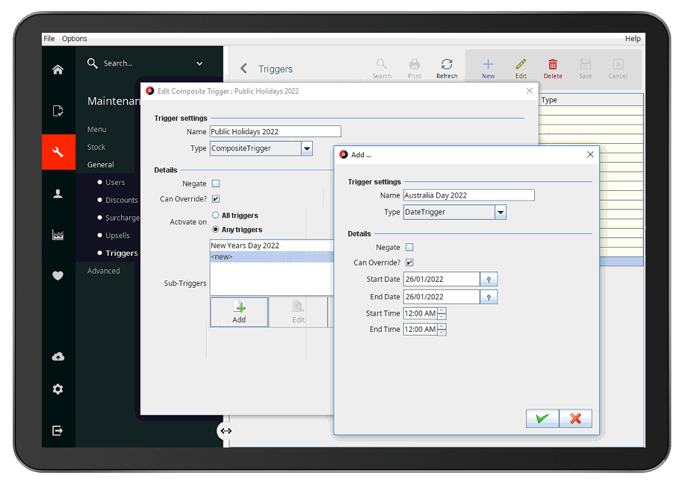Open the user profile sidebar icon
This screenshot has width=688, height=490.
point(57,193)
